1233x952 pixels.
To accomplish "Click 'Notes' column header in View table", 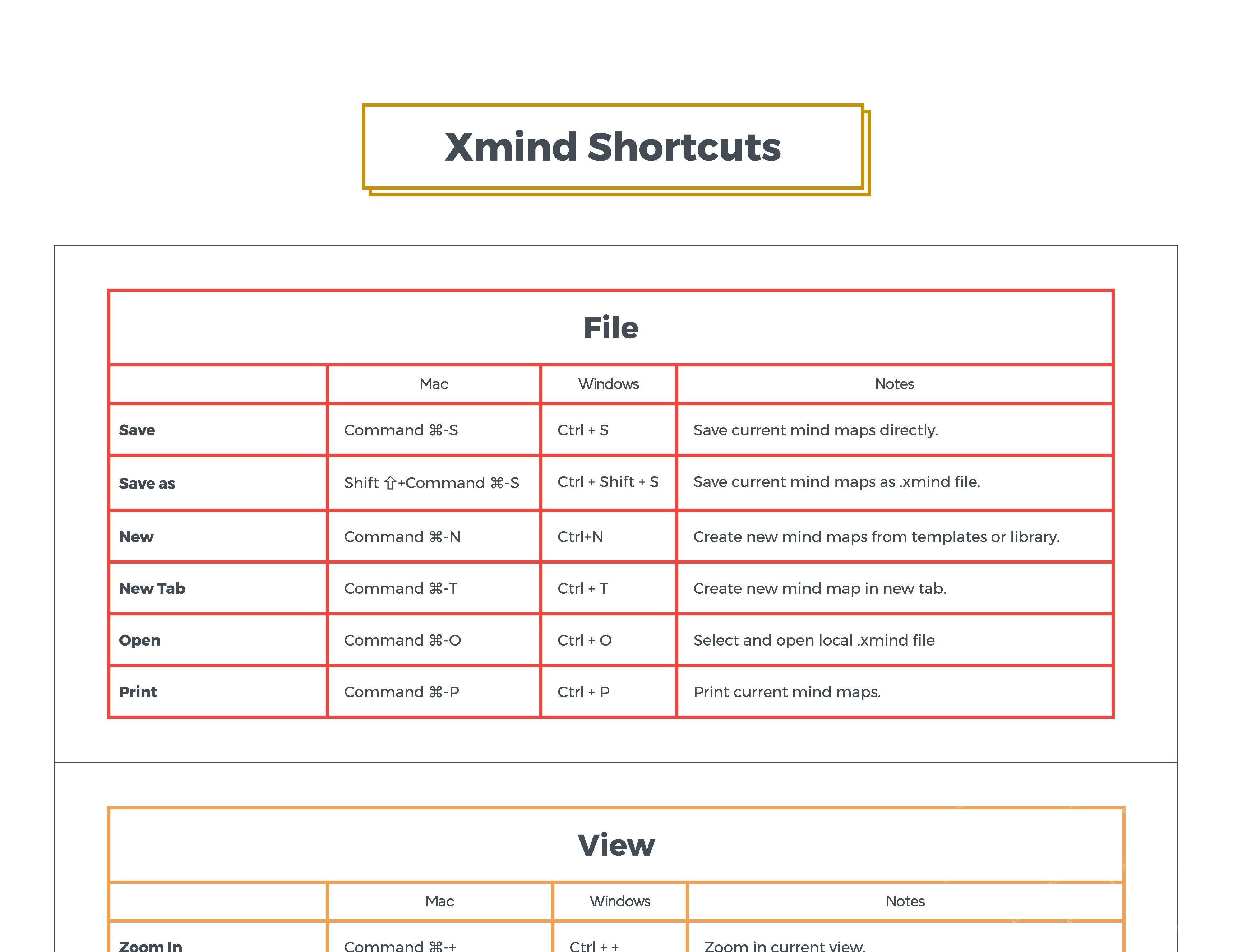I will (905, 901).
